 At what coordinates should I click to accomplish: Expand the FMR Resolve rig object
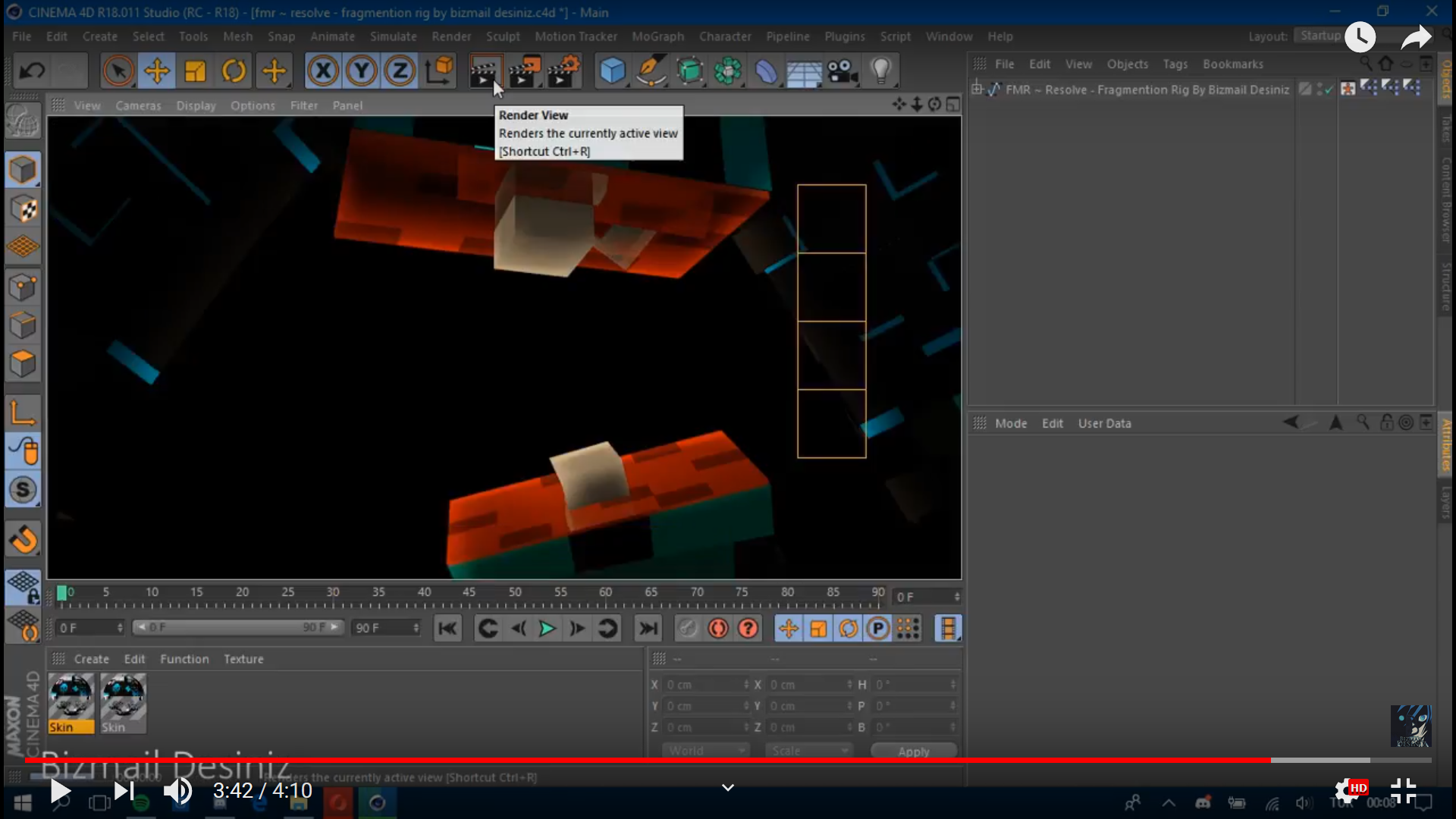(x=977, y=89)
